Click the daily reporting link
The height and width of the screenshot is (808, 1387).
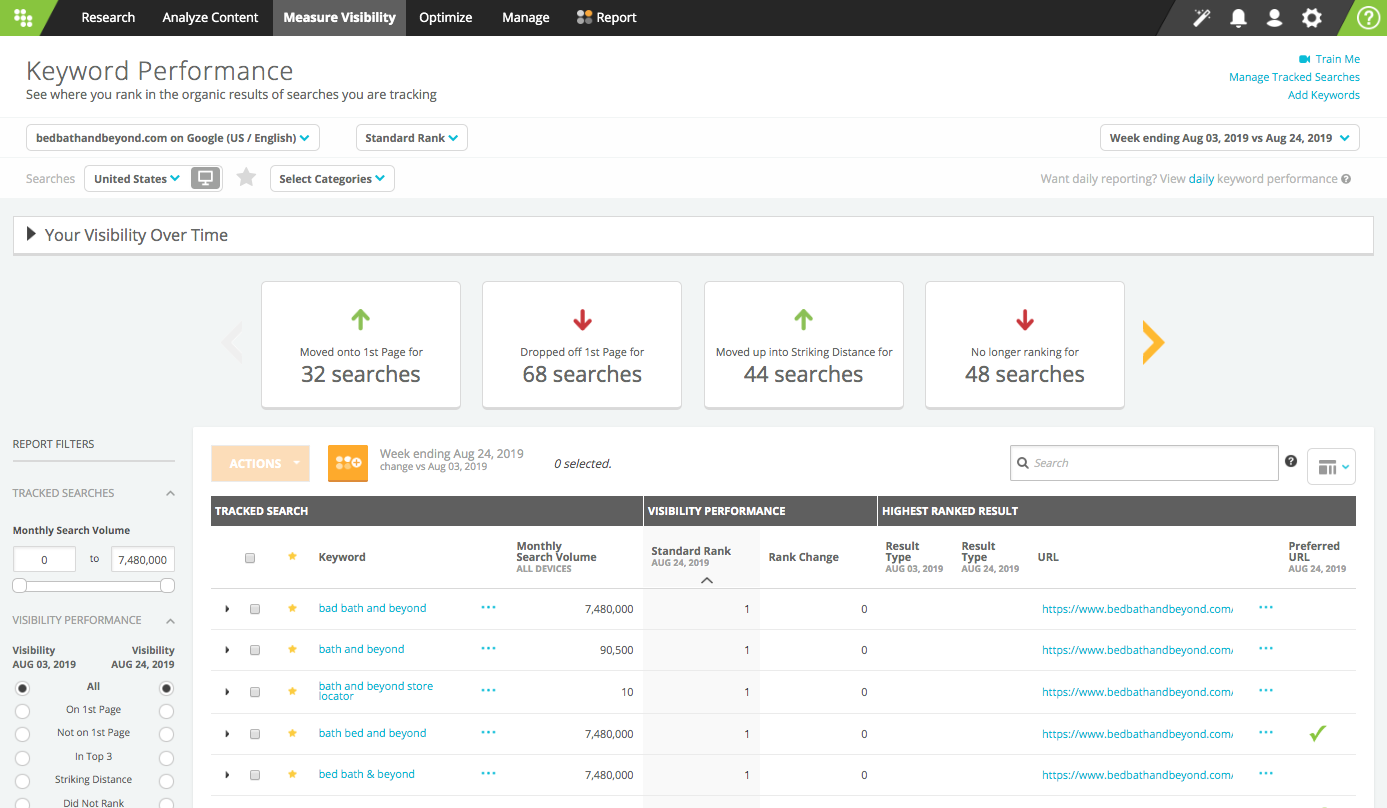(x=1201, y=179)
